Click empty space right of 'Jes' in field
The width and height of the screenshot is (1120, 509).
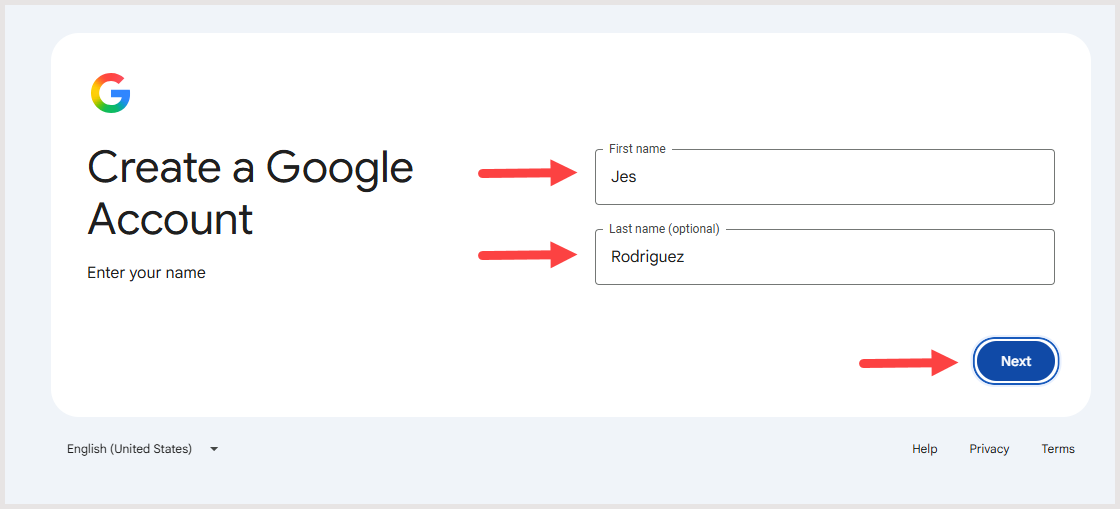pos(843,177)
